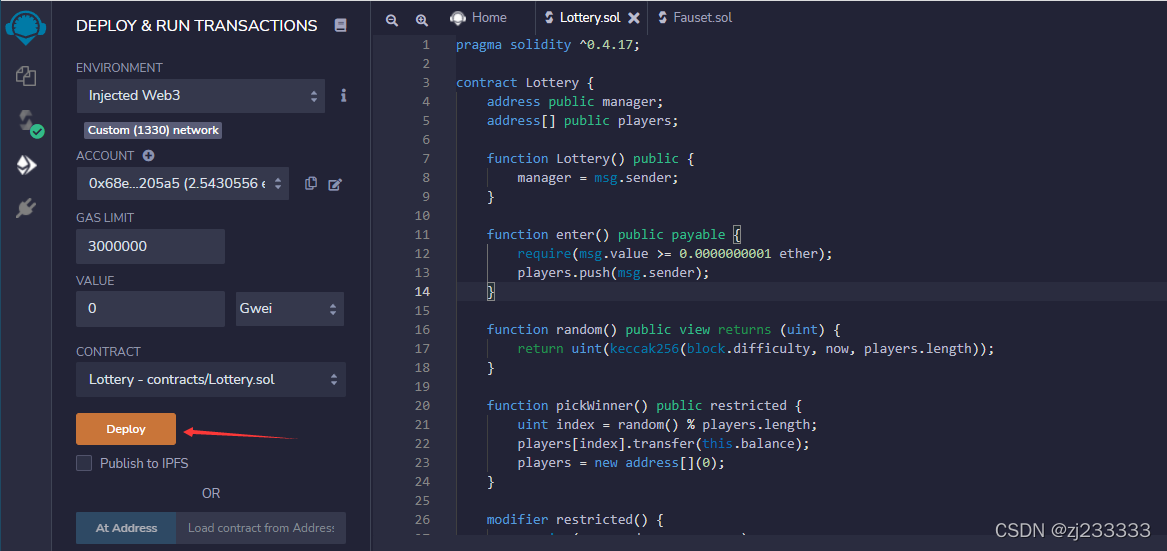Click the 'function enter() public payable' line
Image resolution: width=1167 pixels, height=551 pixels.
click(614, 235)
